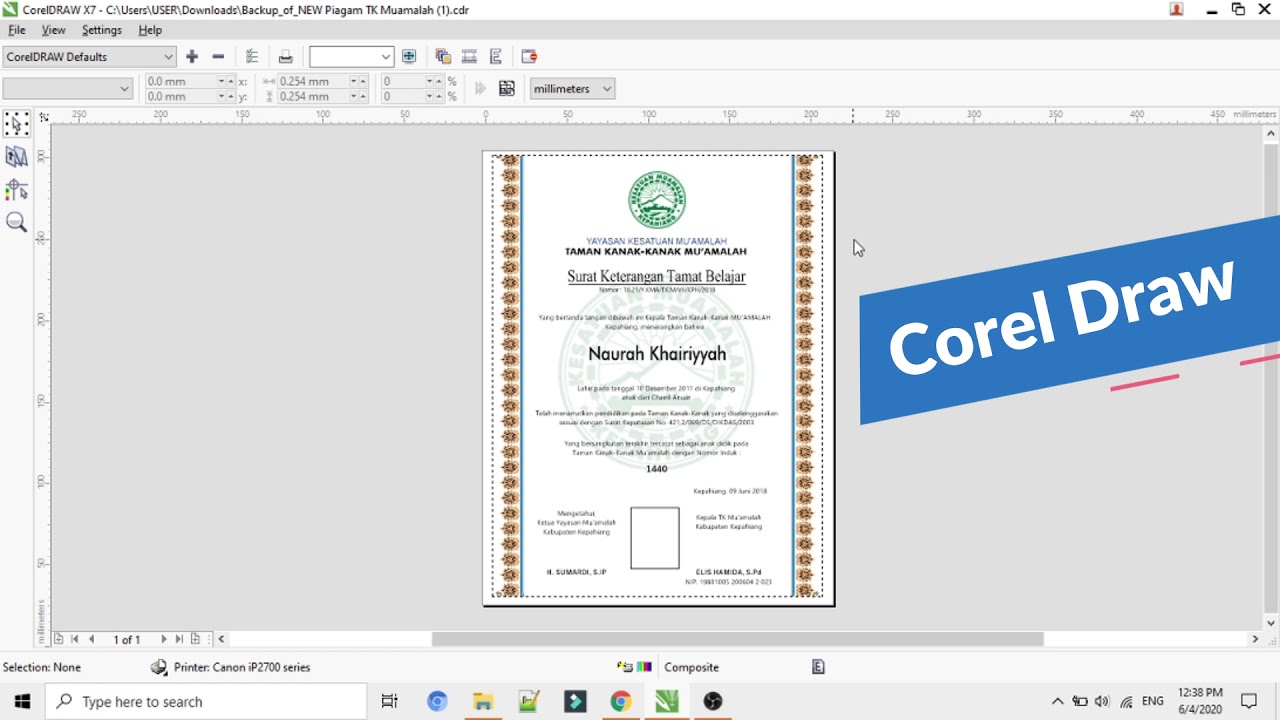Open File Explorer from taskbar
Image resolution: width=1280 pixels, height=720 pixels.
point(483,701)
